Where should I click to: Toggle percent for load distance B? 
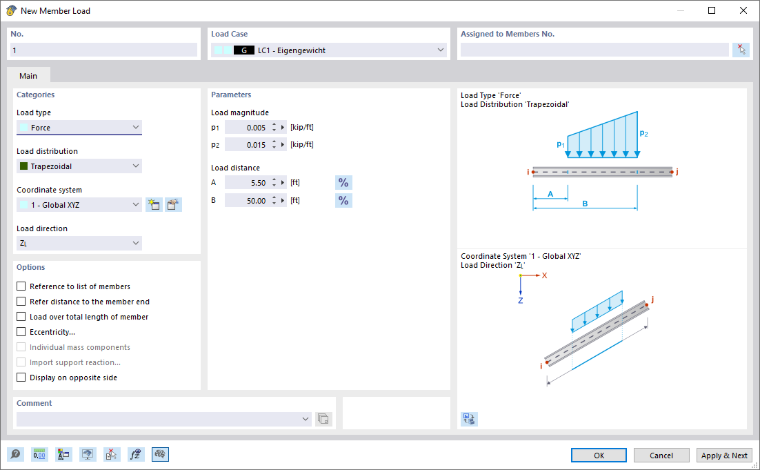[x=343, y=201]
